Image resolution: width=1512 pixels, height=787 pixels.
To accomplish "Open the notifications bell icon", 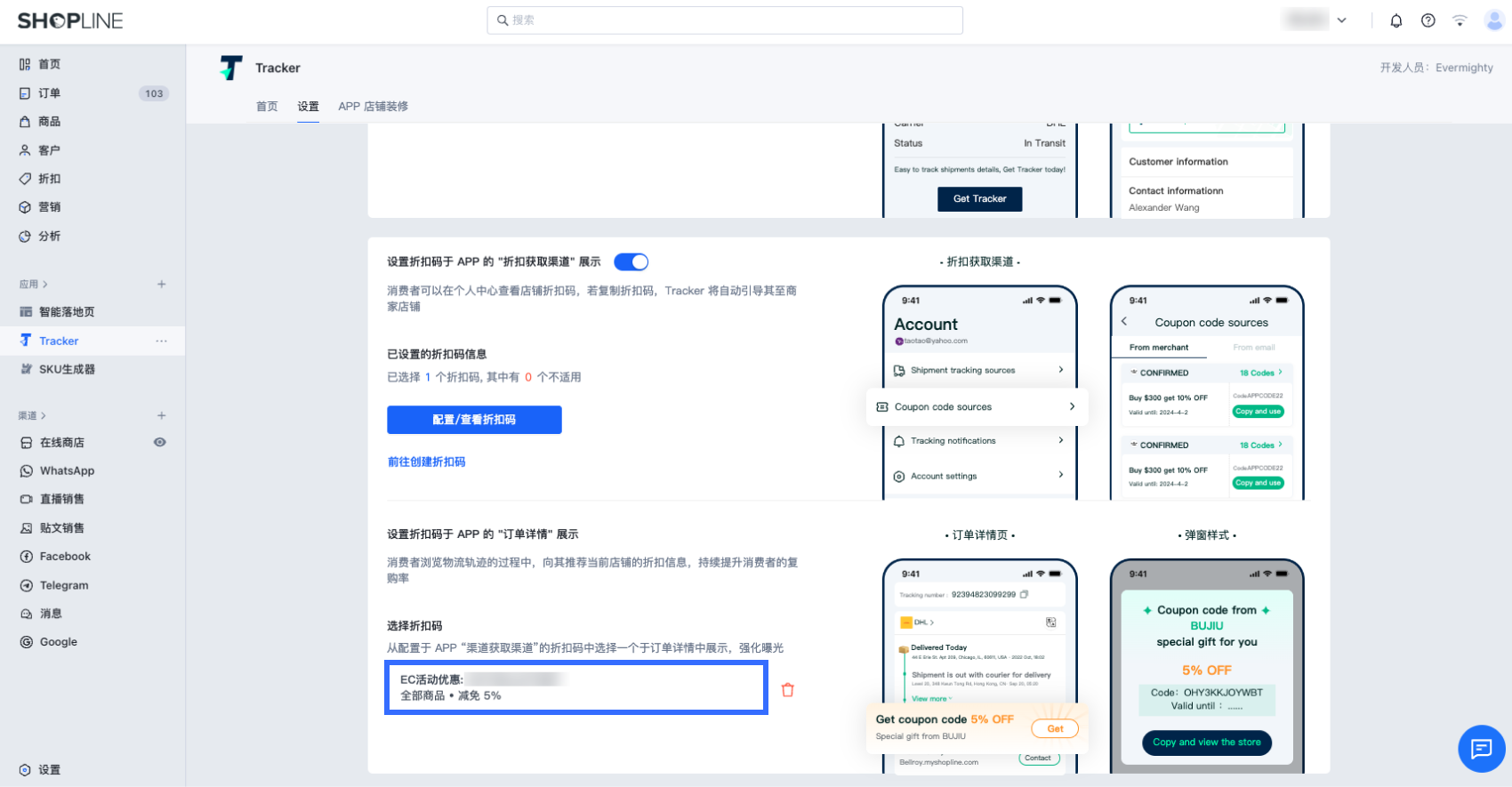I will [1395, 20].
